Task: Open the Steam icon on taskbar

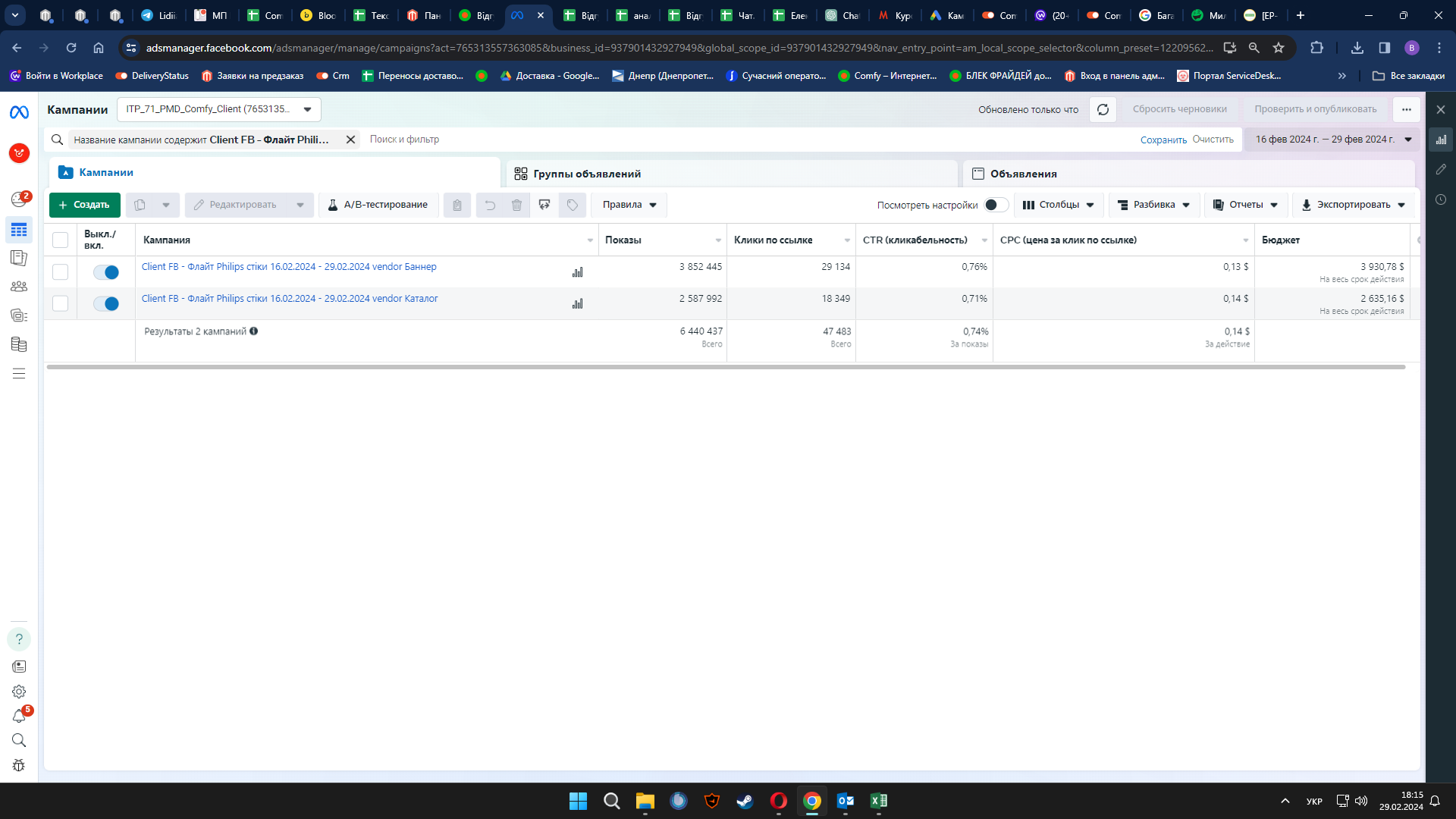Action: pyautogui.click(x=745, y=801)
